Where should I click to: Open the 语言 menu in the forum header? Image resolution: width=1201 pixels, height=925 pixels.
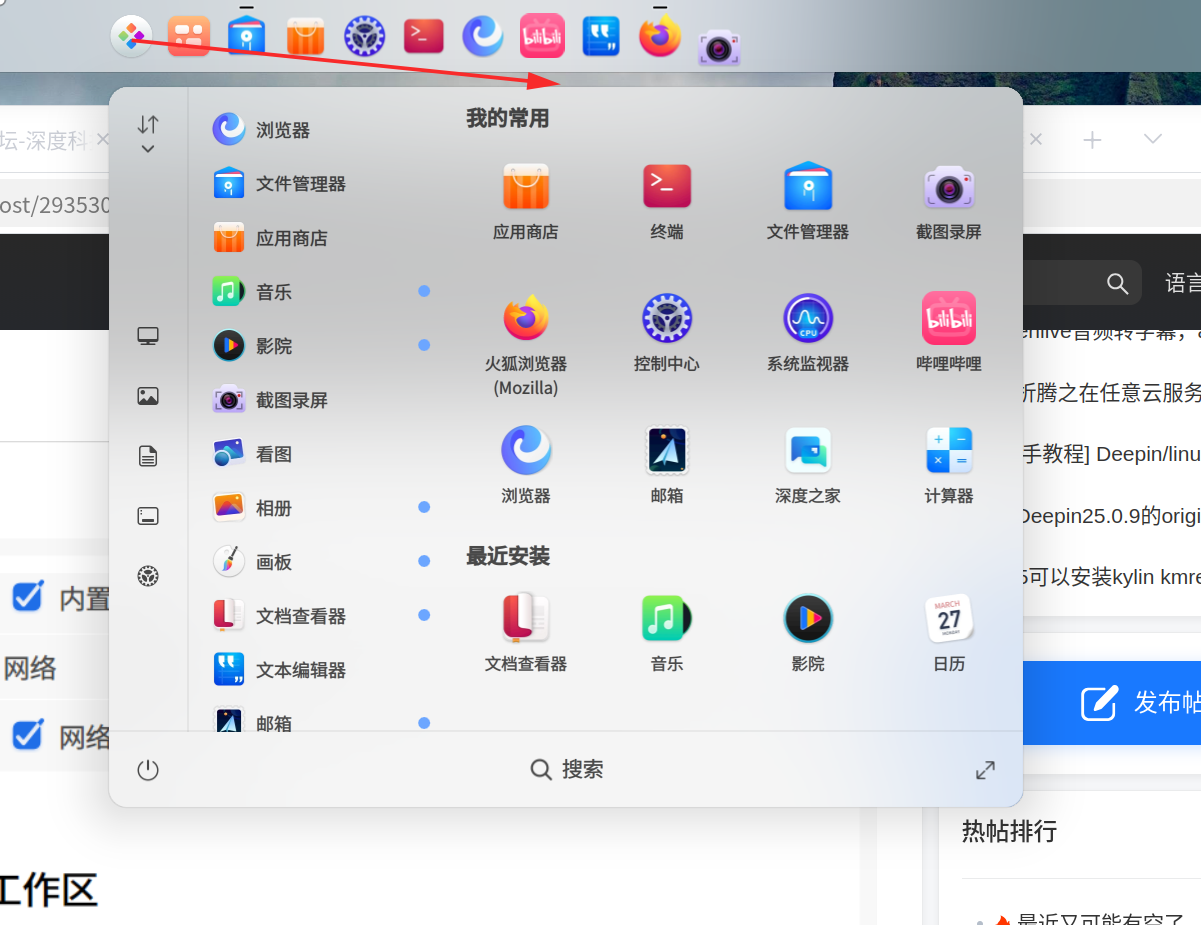point(1183,283)
